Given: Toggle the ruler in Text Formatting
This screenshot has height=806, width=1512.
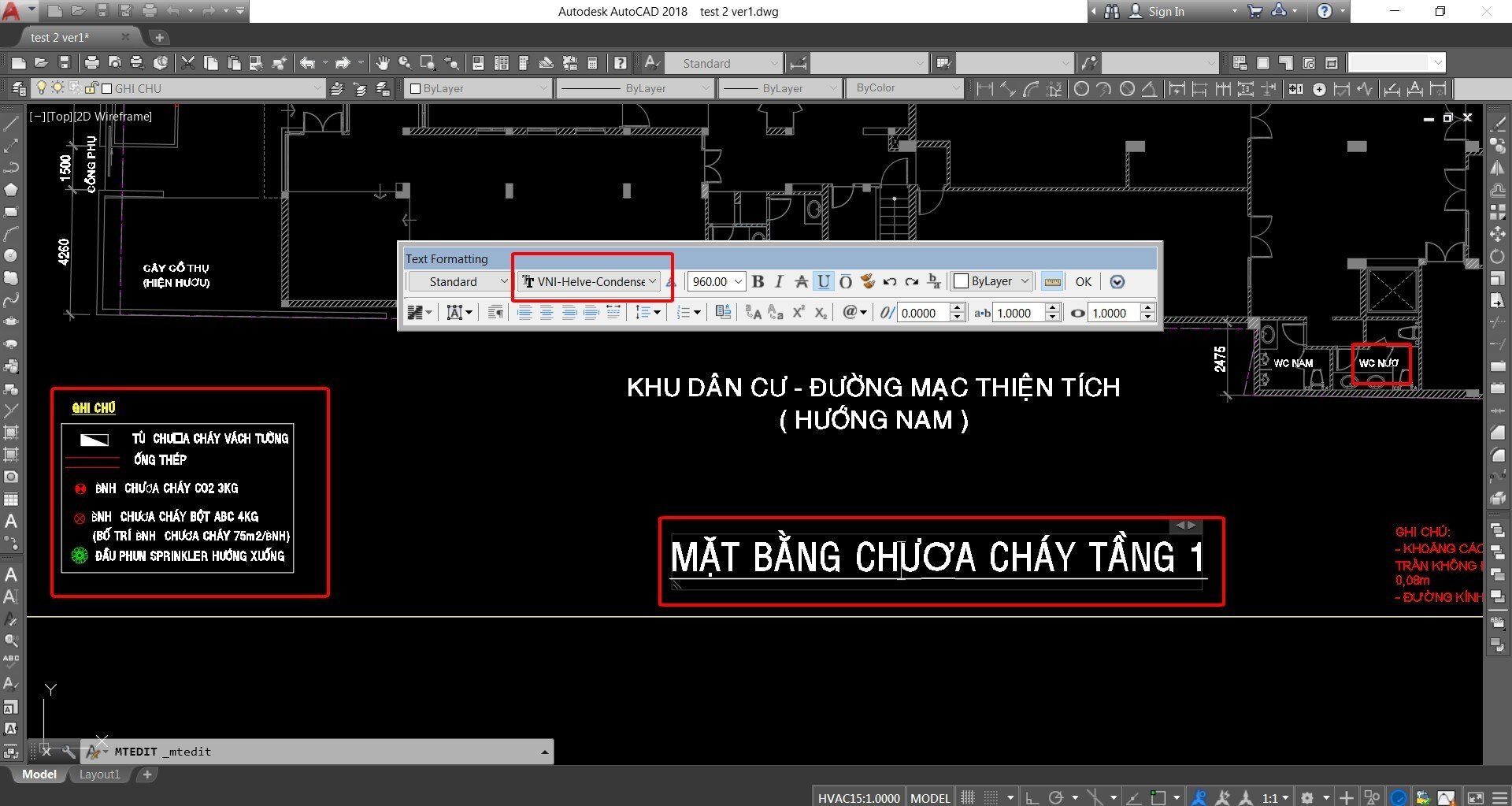Looking at the screenshot, I should 1052,282.
